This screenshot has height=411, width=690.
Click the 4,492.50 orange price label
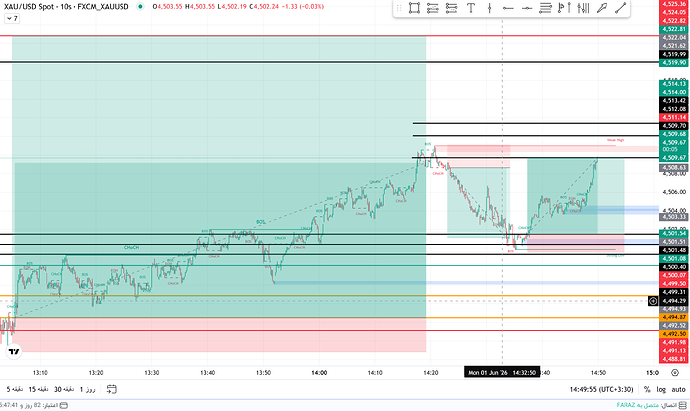click(x=674, y=334)
